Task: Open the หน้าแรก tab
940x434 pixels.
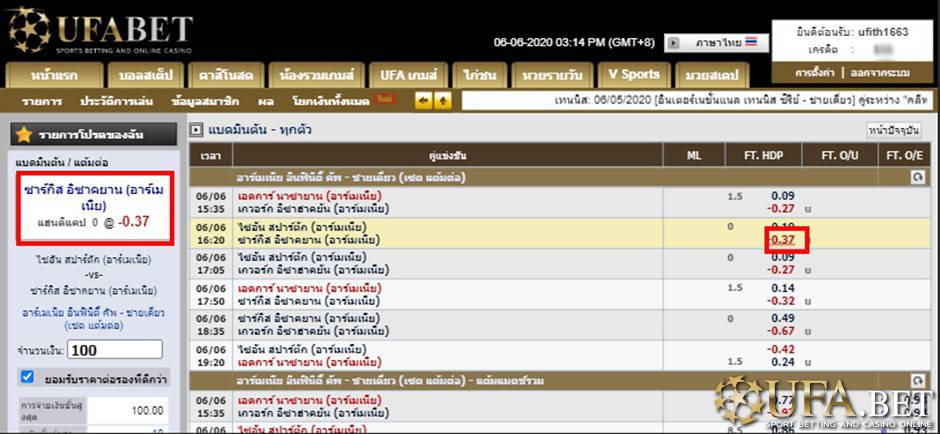Action: (54, 76)
